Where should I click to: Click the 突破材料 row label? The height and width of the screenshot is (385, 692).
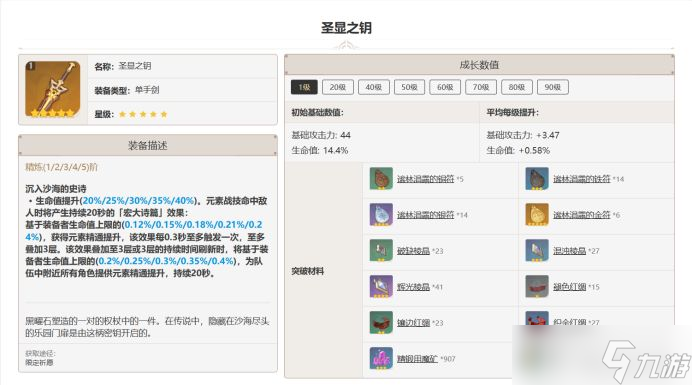pos(308,271)
